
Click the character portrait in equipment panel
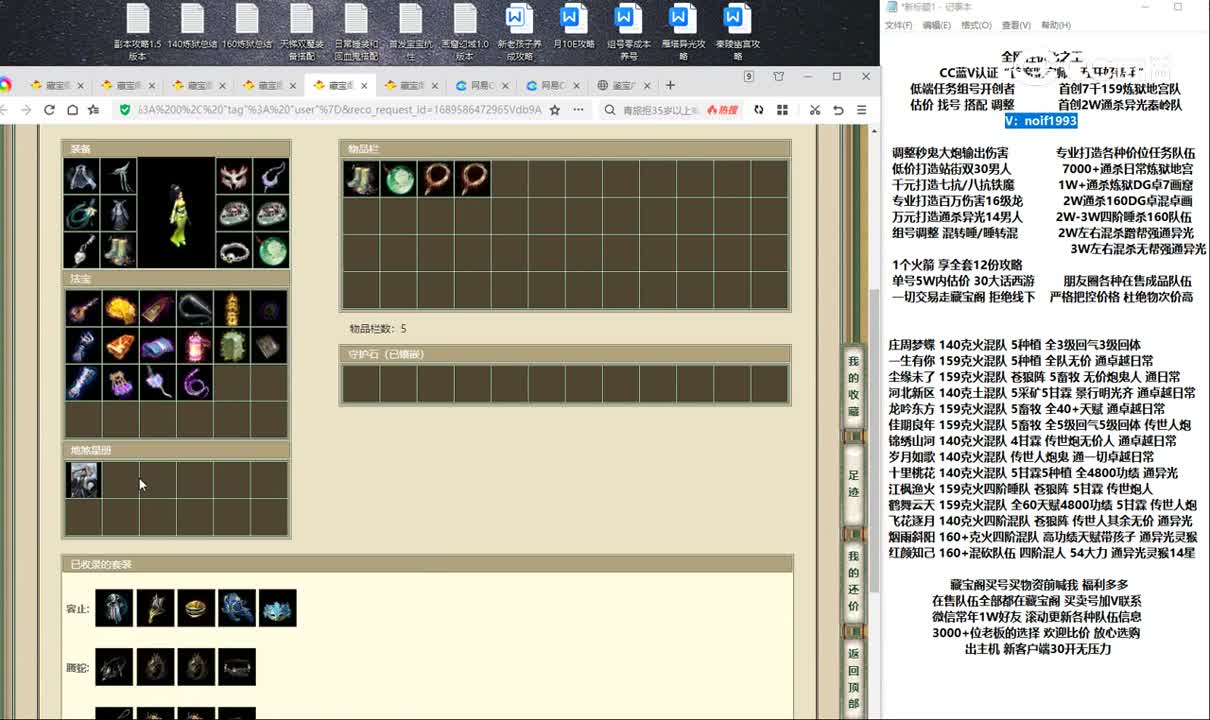pyautogui.click(x=177, y=213)
